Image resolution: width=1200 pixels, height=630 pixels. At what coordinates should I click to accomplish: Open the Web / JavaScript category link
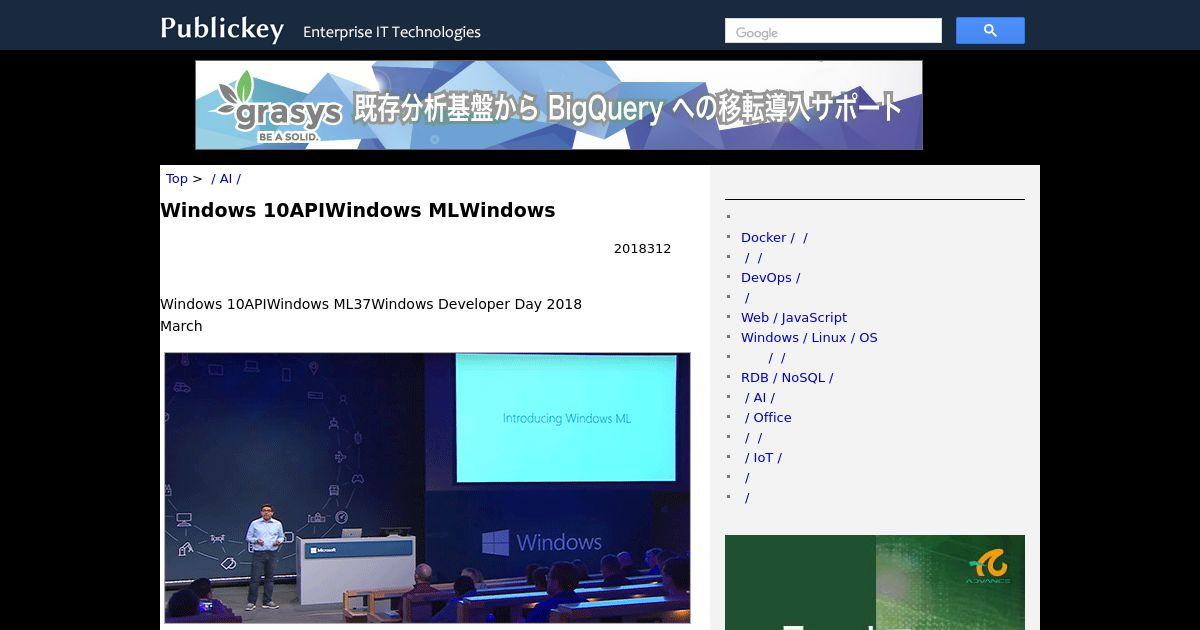click(x=794, y=318)
